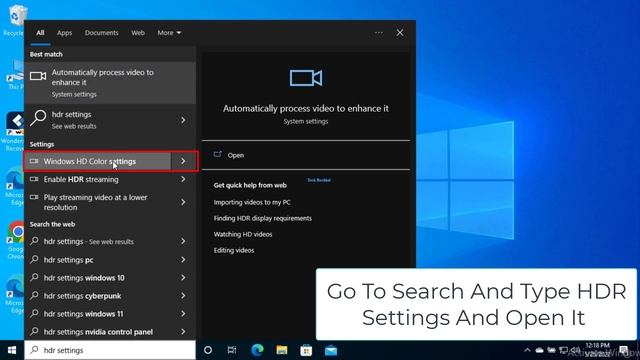Click first hdr settings See web results under Search the web
The image size is (640, 360).
tap(98, 241)
